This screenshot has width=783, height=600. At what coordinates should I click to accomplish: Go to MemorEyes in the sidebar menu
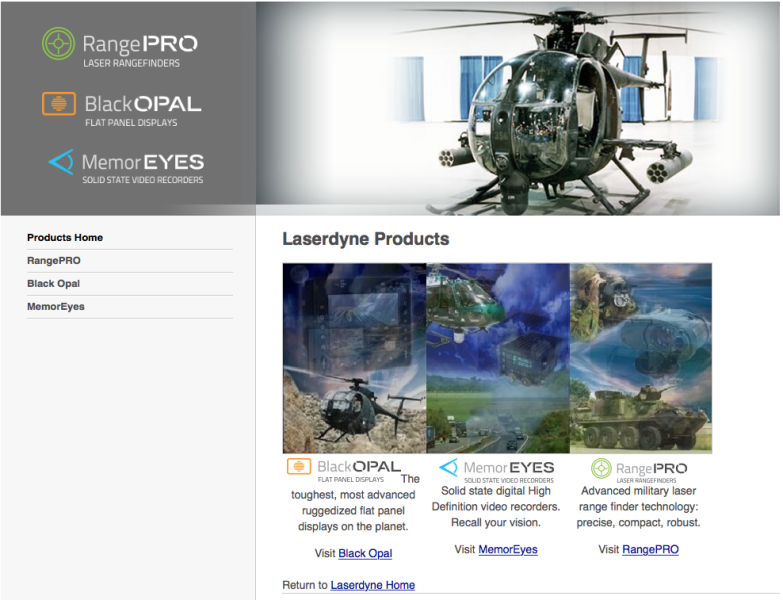[56, 307]
